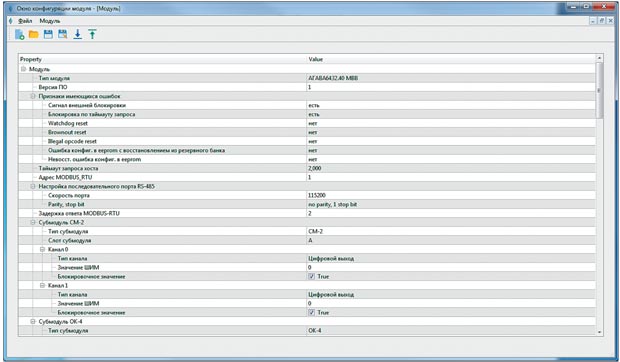The width and height of the screenshot is (620, 362).
Task: Select the Адрес MODBUS_RTU row
Action: tap(307, 177)
